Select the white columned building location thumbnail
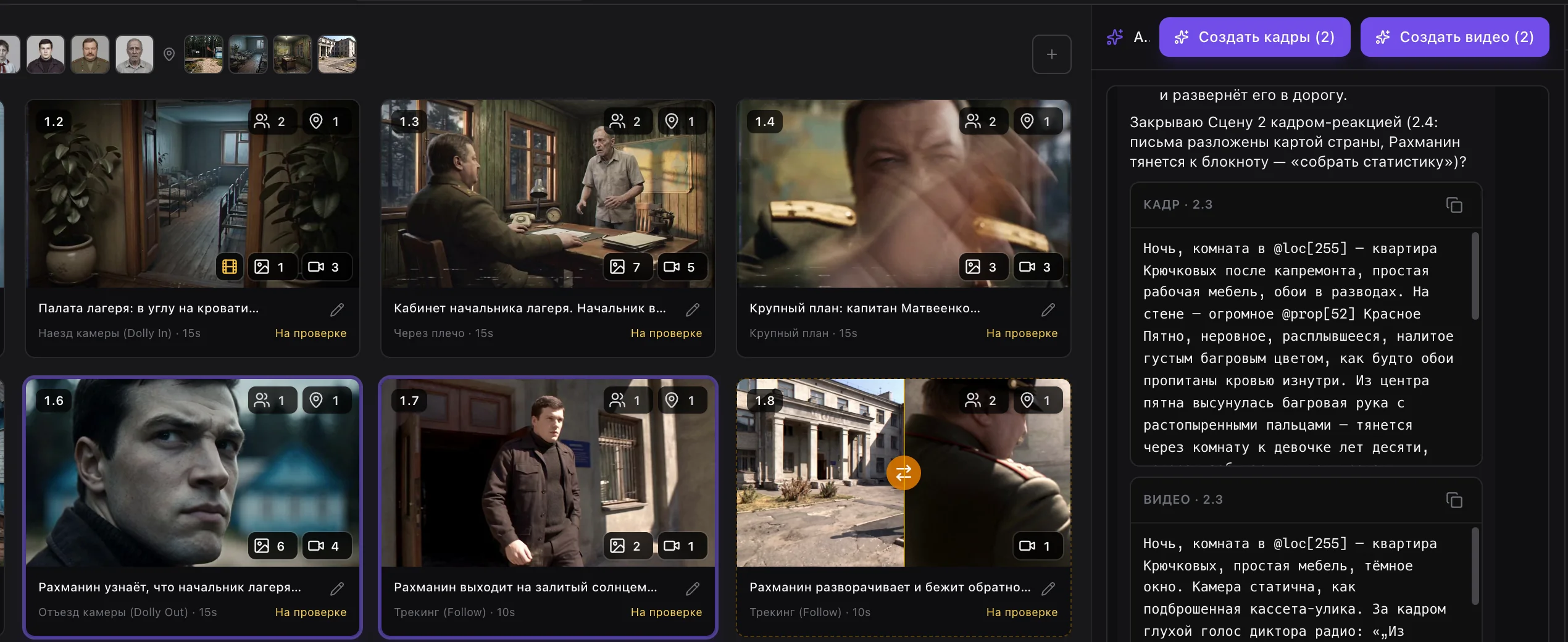1568x642 pixels. click(x=337, y=54)
